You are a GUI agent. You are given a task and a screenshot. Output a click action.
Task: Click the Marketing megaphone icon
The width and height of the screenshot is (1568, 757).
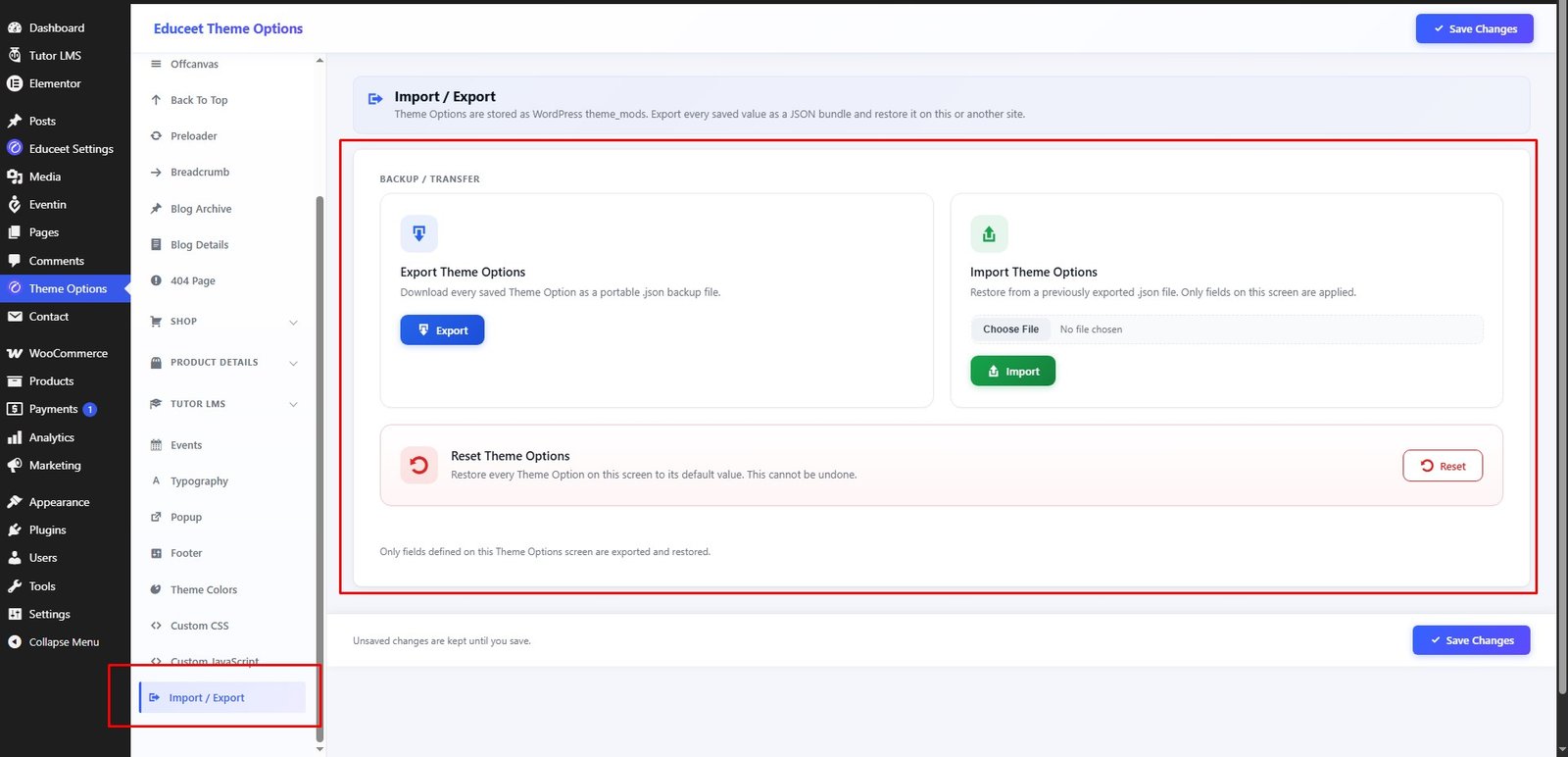pyautogui.click(x=15, y=466)
